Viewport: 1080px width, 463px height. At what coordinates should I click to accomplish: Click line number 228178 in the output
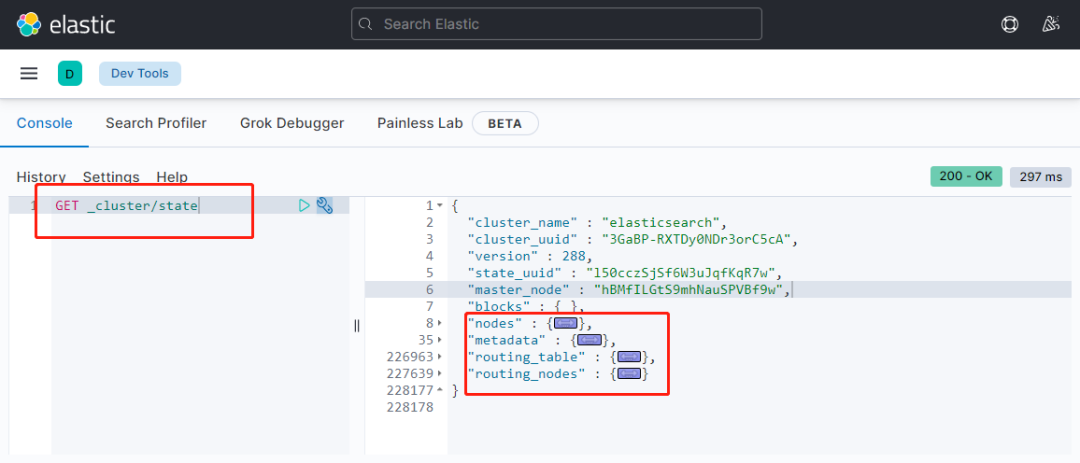tap(411, 407)
